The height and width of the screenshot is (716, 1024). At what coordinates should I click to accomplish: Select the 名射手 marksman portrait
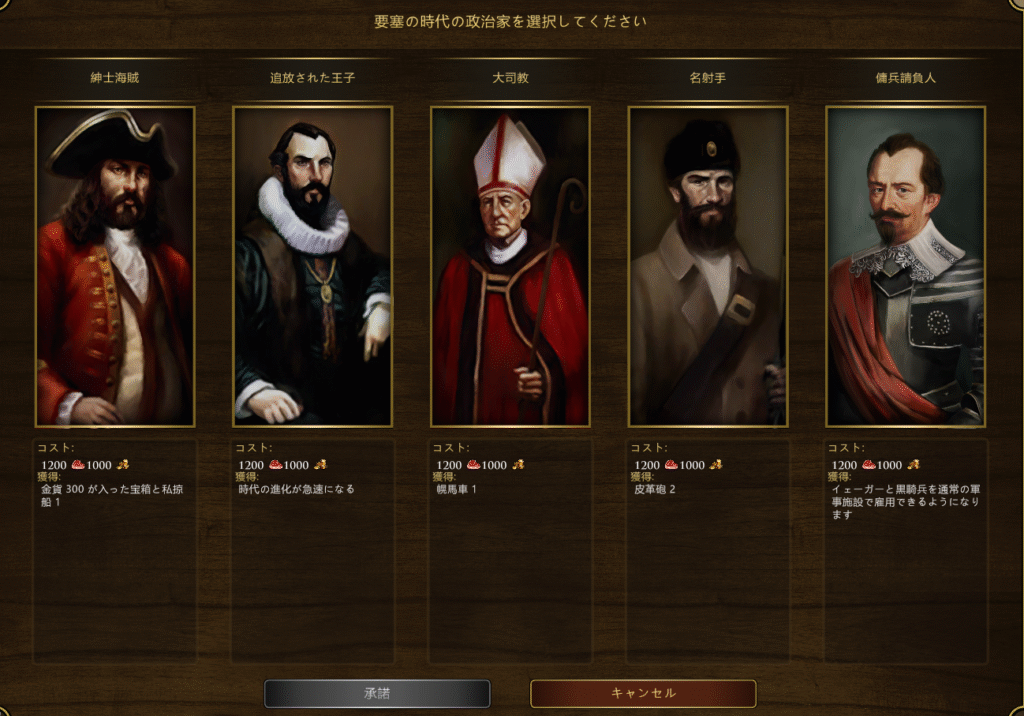pyautogui.click(x=708, y=267)
